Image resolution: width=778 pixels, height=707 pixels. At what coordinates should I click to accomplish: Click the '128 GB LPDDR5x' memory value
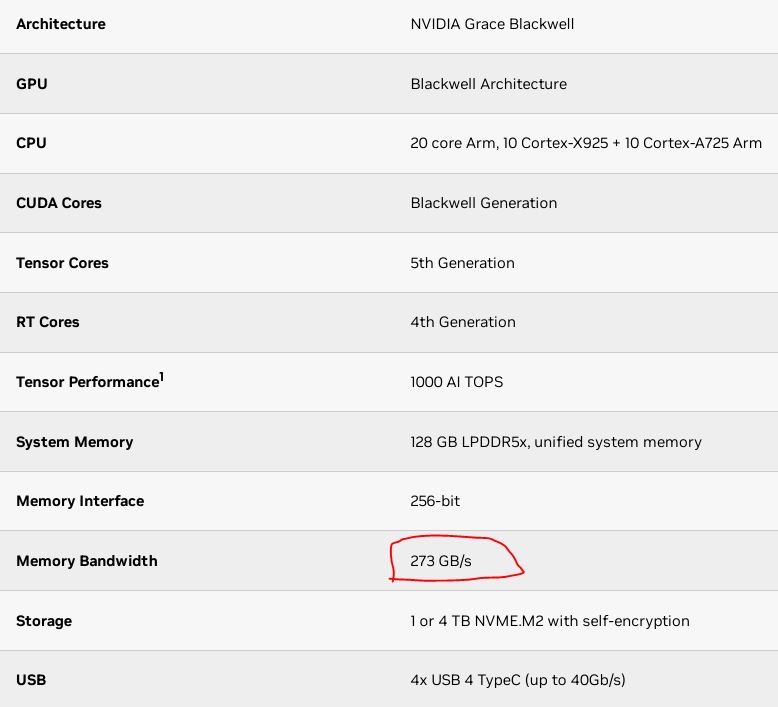556,442
